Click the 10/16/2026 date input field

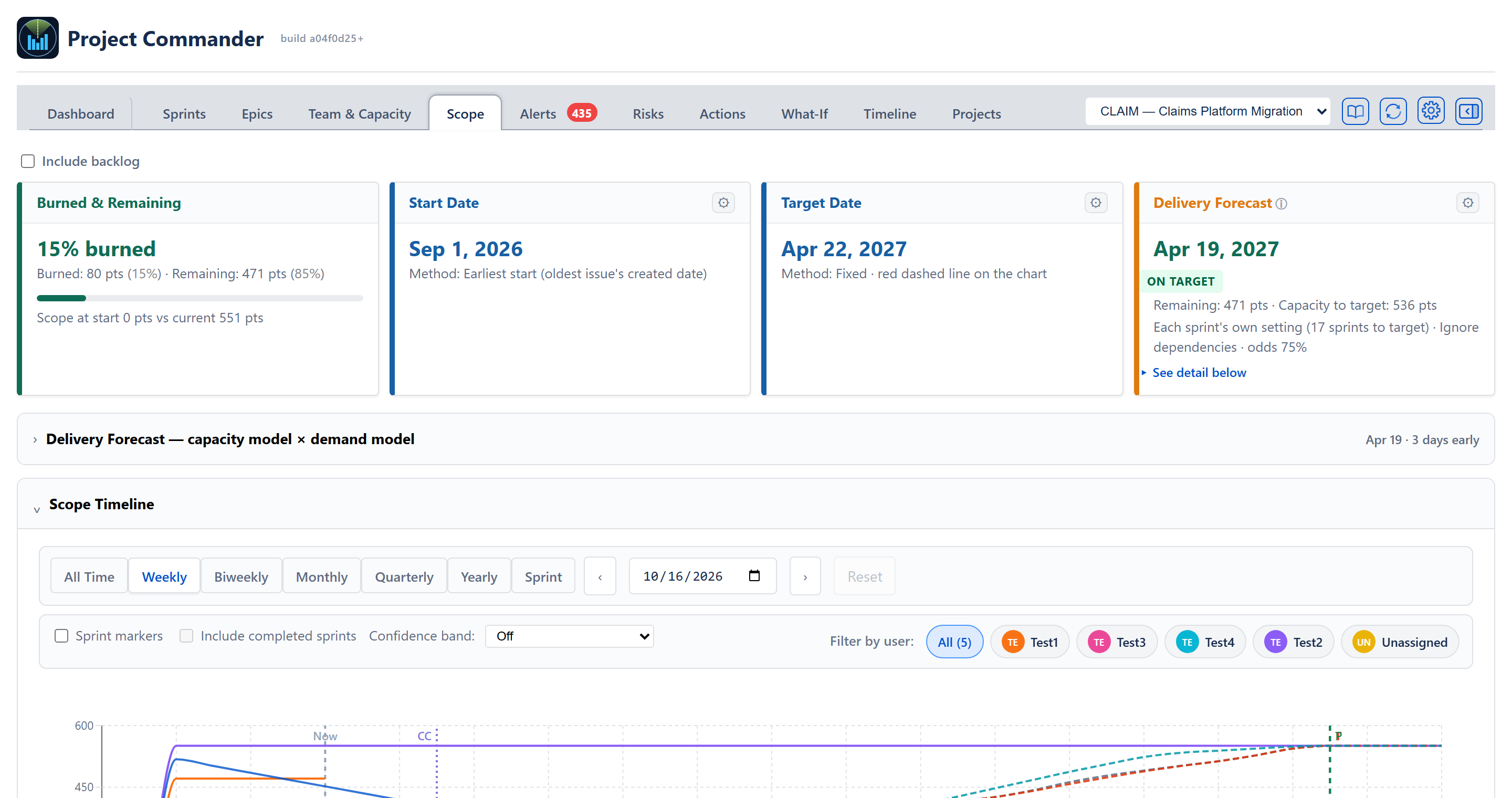pyautogui.click(x=702, y=576)
